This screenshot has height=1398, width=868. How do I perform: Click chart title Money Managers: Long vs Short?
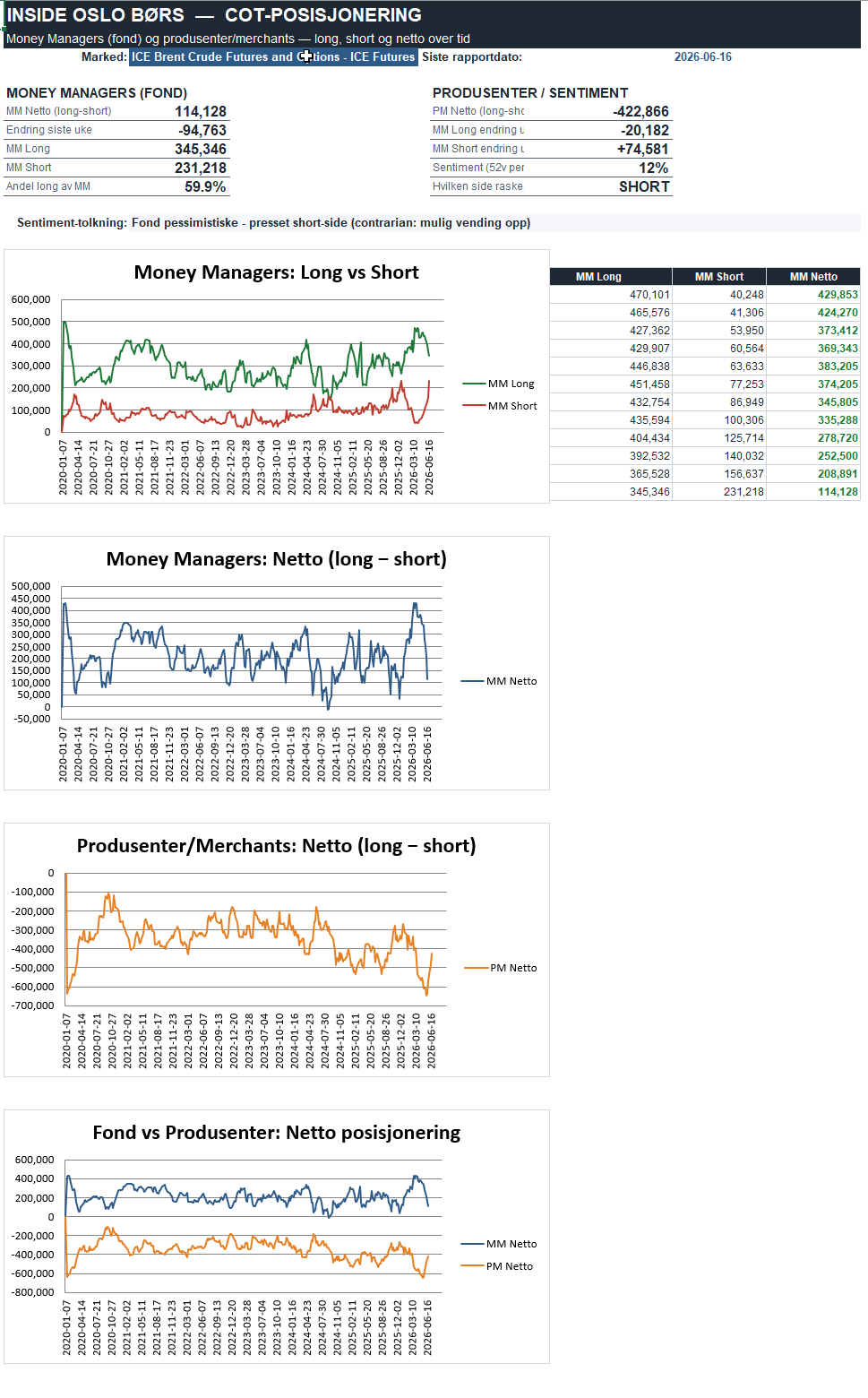point(276,272)
